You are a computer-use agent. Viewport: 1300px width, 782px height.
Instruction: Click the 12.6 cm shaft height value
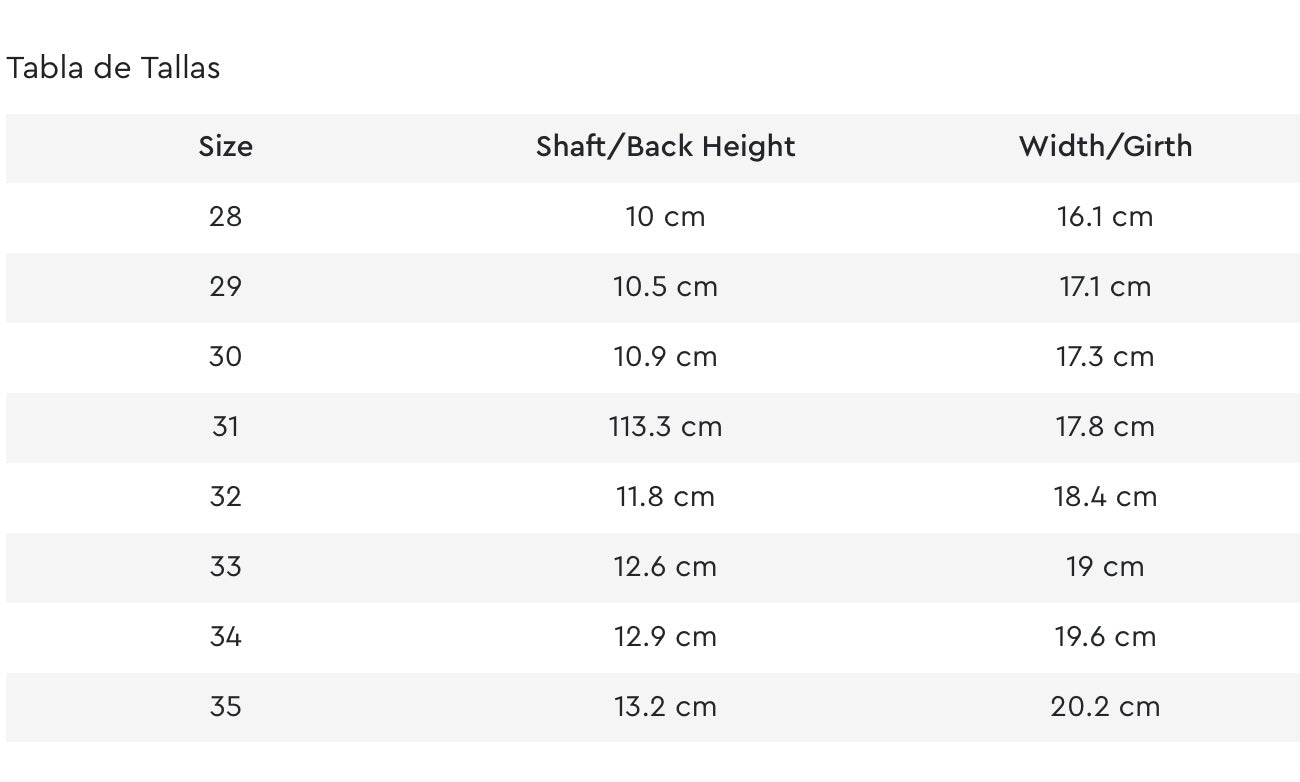665,566
